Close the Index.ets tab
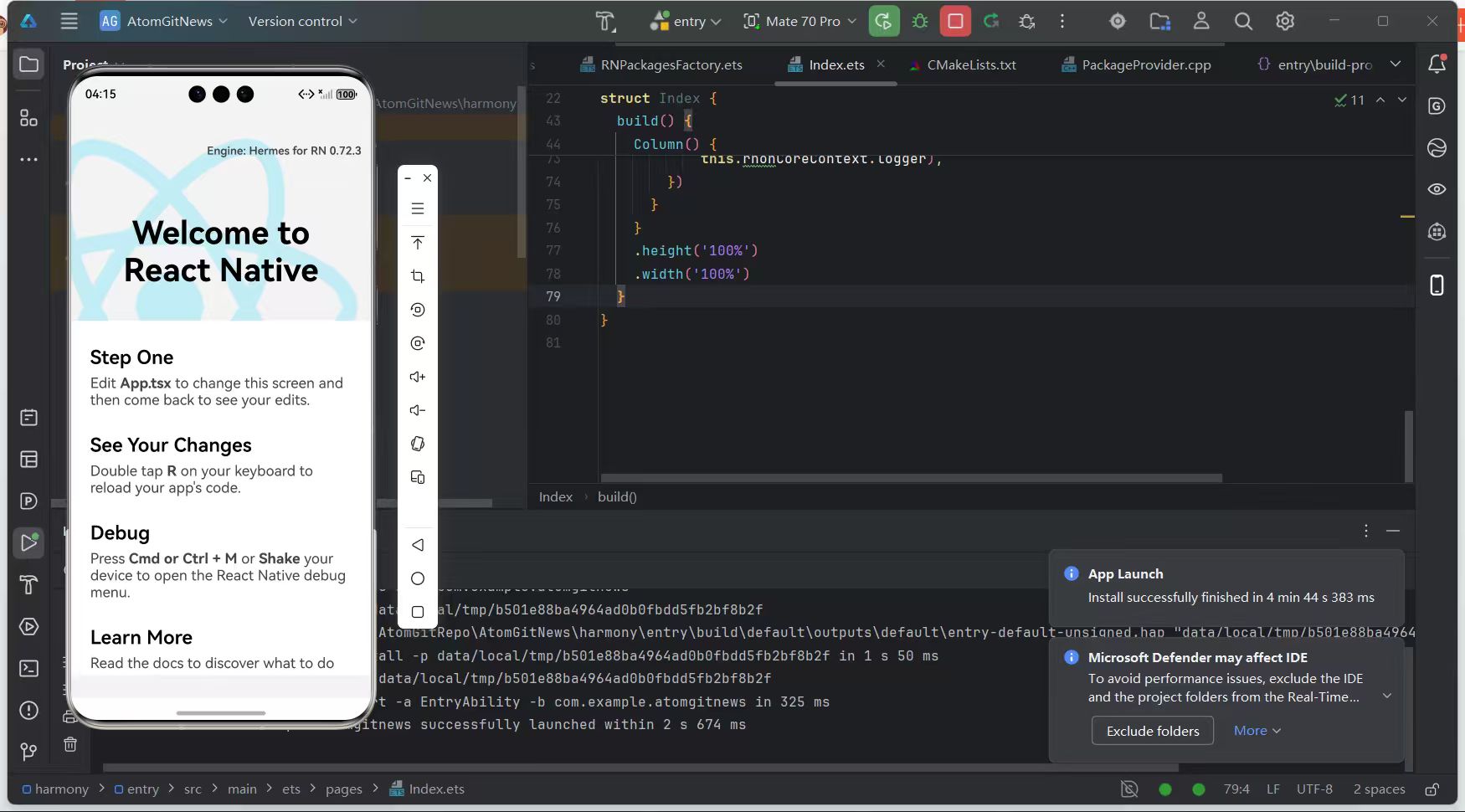 [881, 64]
